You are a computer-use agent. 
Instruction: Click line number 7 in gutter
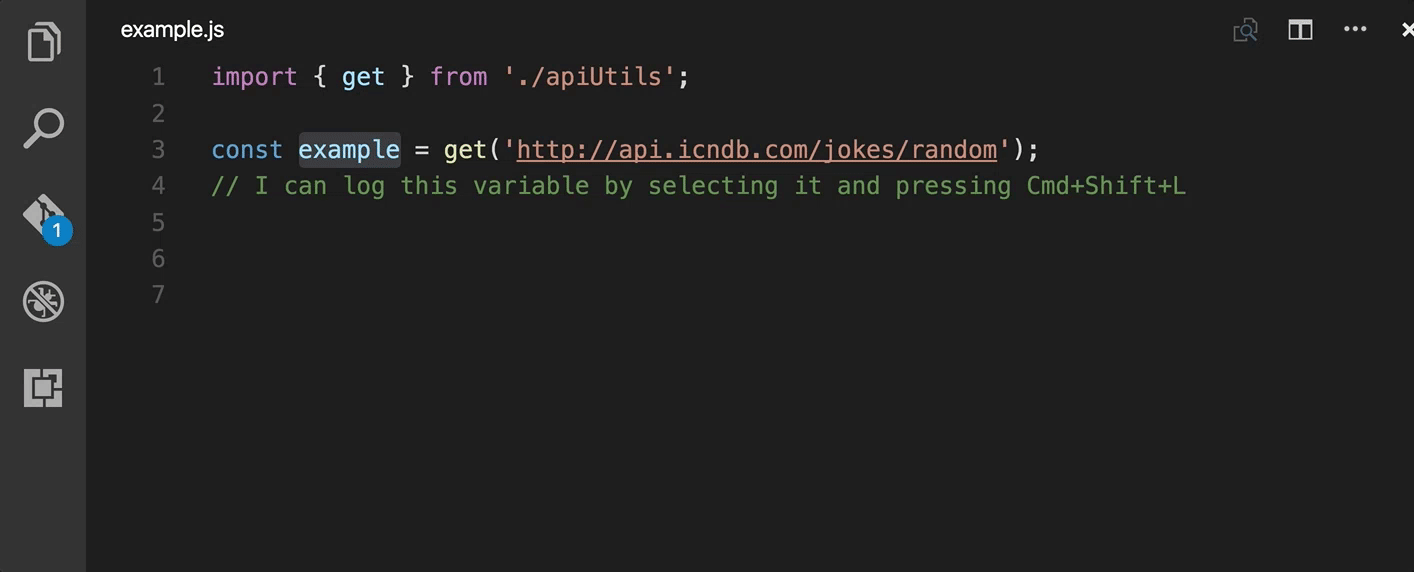coord(158,295)
